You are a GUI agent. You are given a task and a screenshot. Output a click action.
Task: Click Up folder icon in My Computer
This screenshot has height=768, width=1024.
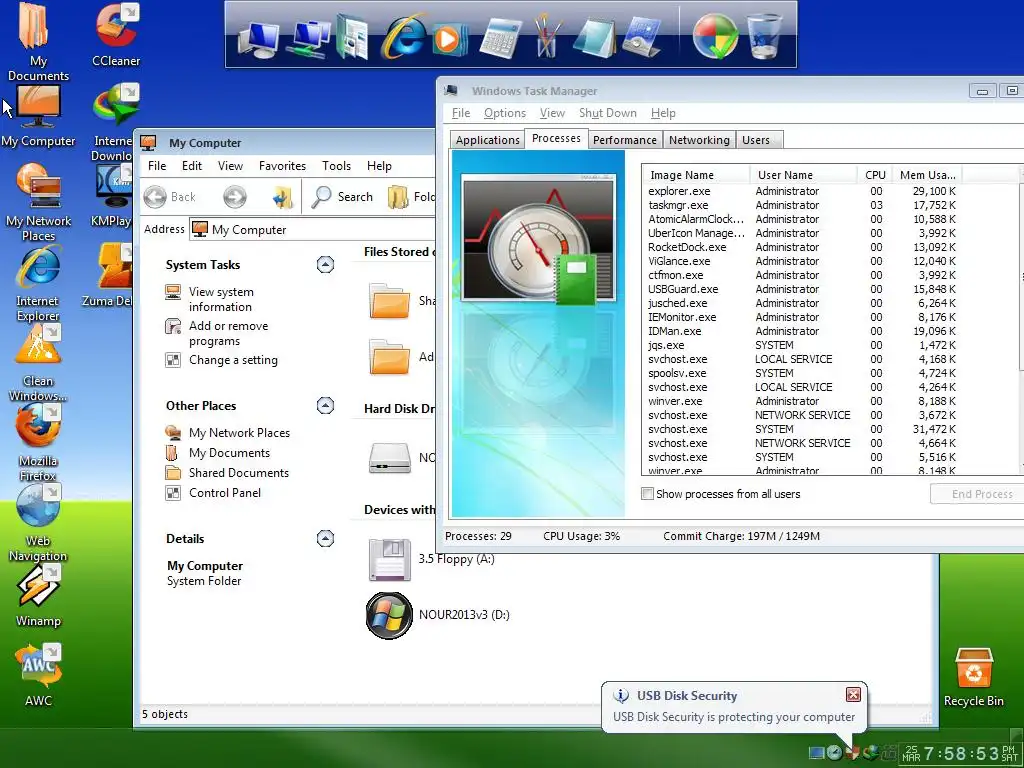click(282, 197)
